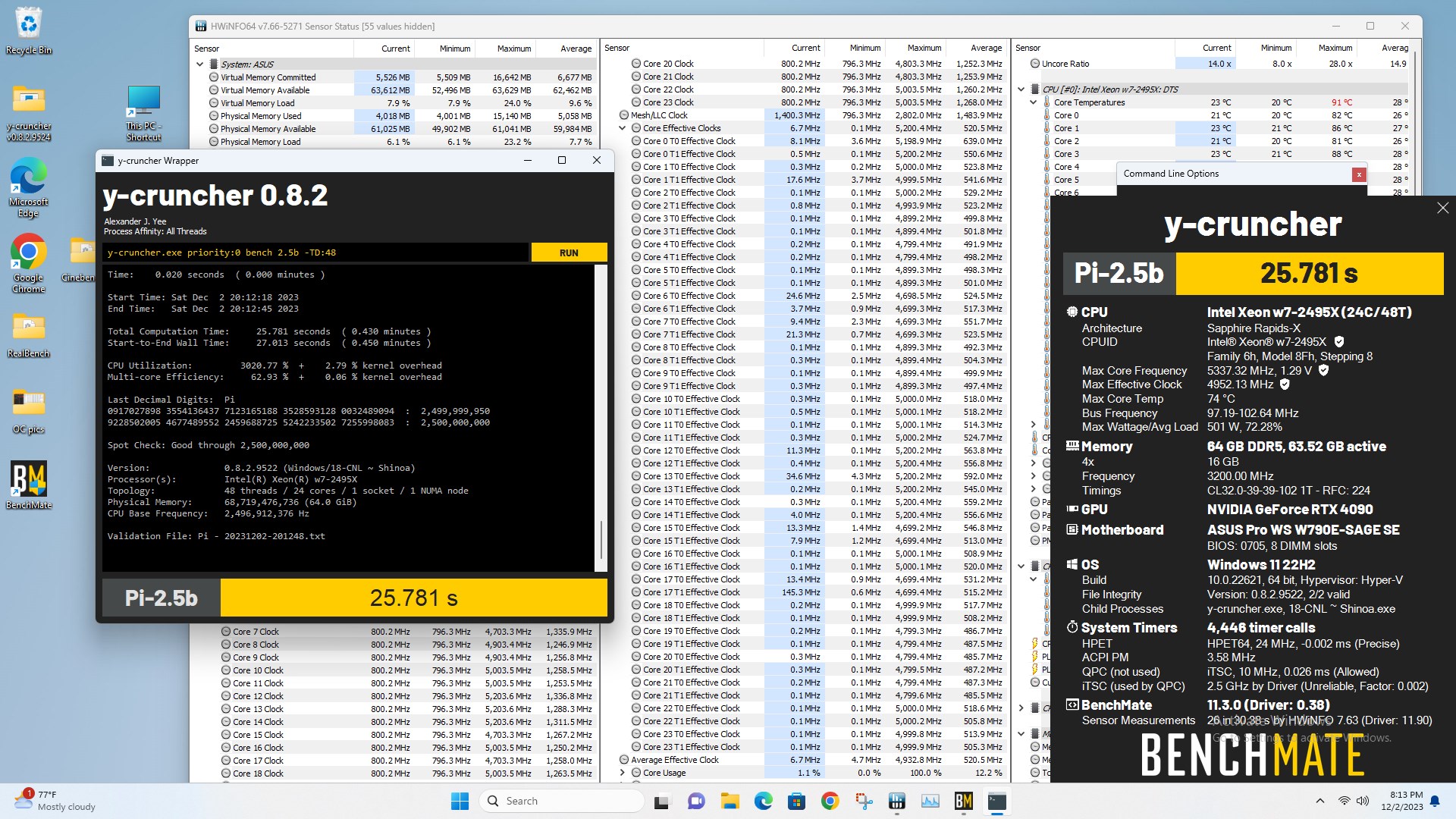Open Microsoft Store from the taskbar
1456x819 pixels.
[796, 801]
